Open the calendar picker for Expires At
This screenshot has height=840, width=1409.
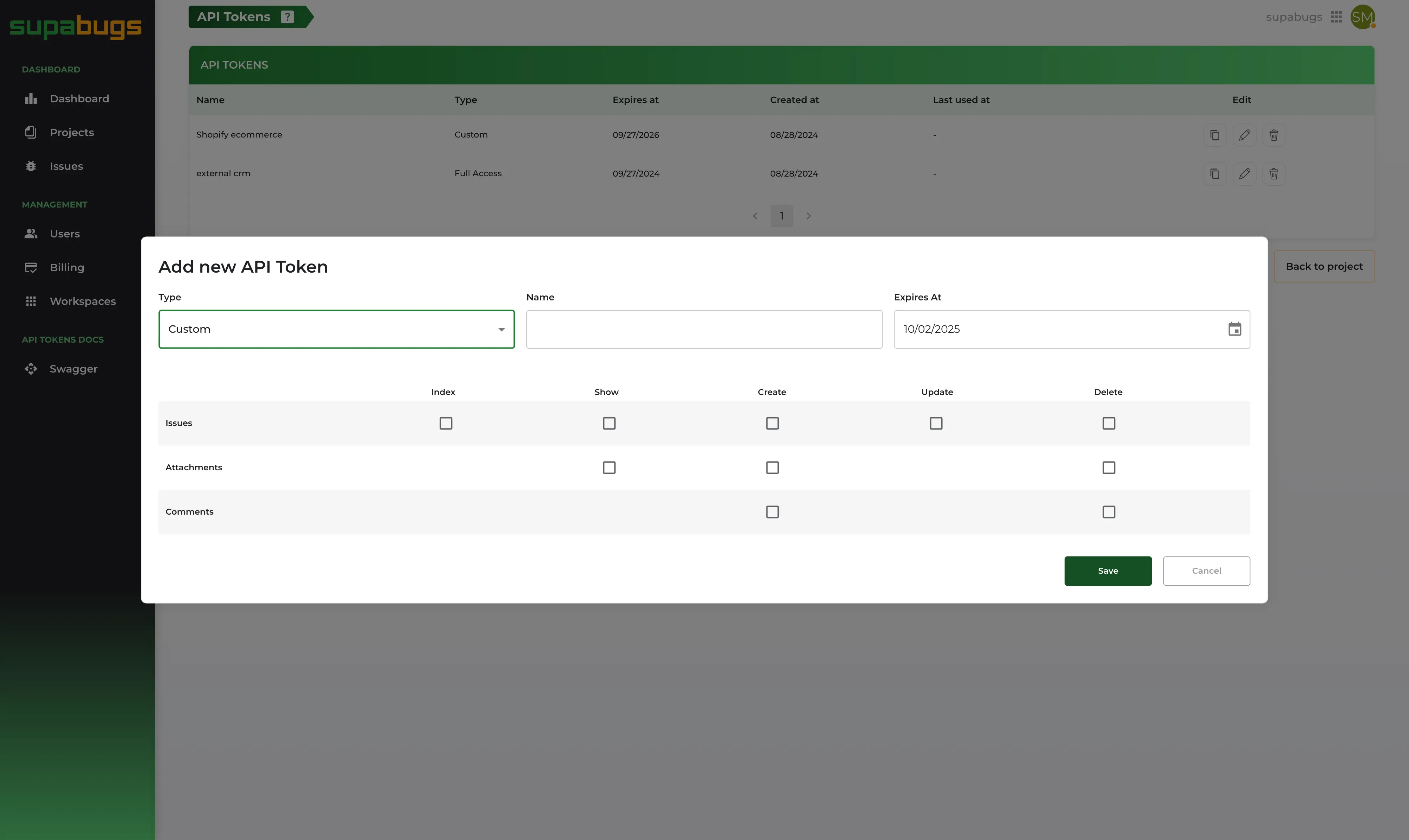1234,329
